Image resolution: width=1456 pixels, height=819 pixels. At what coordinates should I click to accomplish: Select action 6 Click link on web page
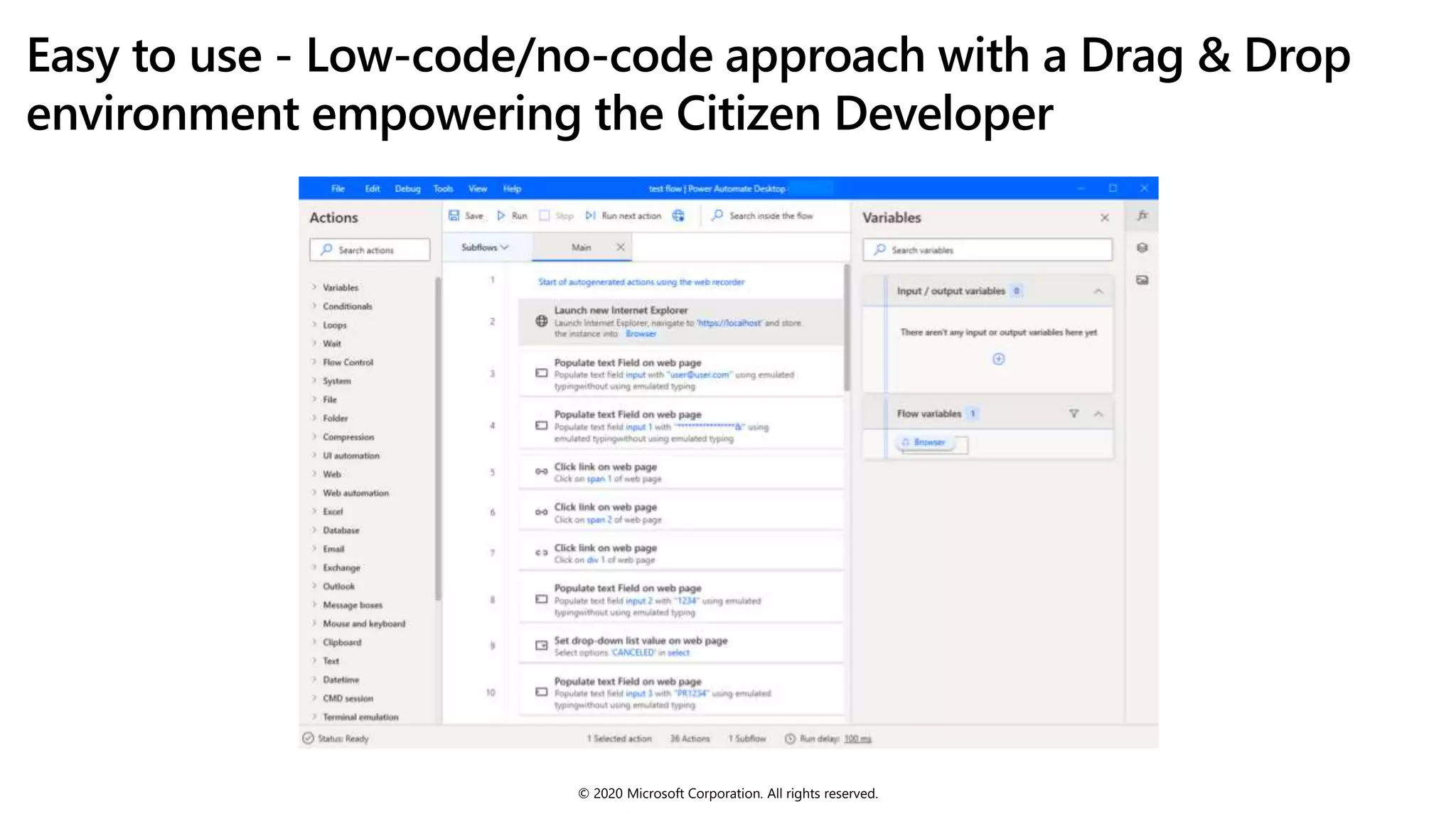click(x=681, y=513)
